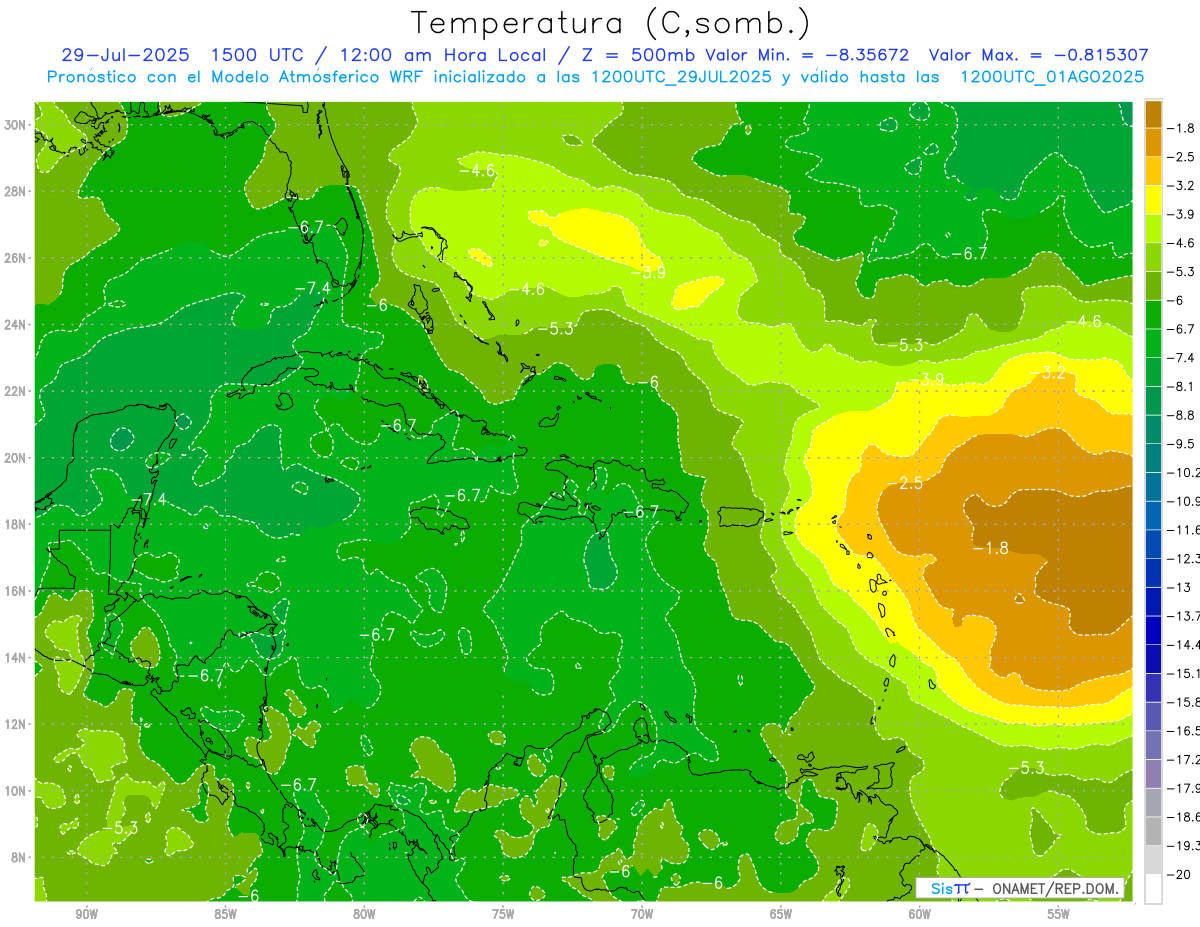Click the "12N" latitude axis label
This screenshot has height=927, width=1200.
[17, 724]
